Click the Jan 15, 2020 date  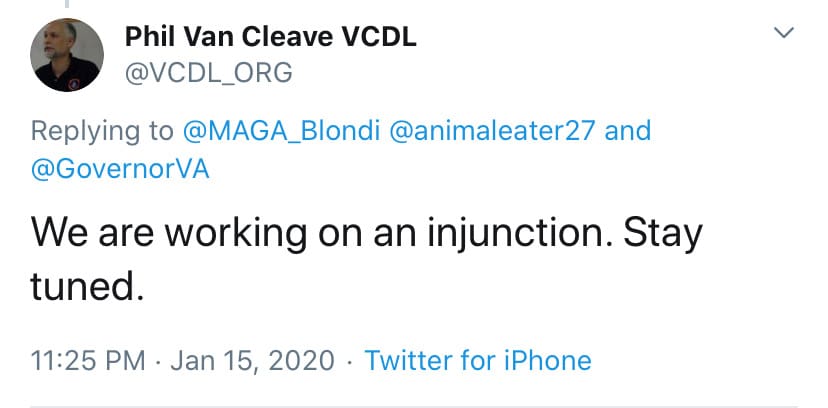pyautogui.click(x=252, y=360)
